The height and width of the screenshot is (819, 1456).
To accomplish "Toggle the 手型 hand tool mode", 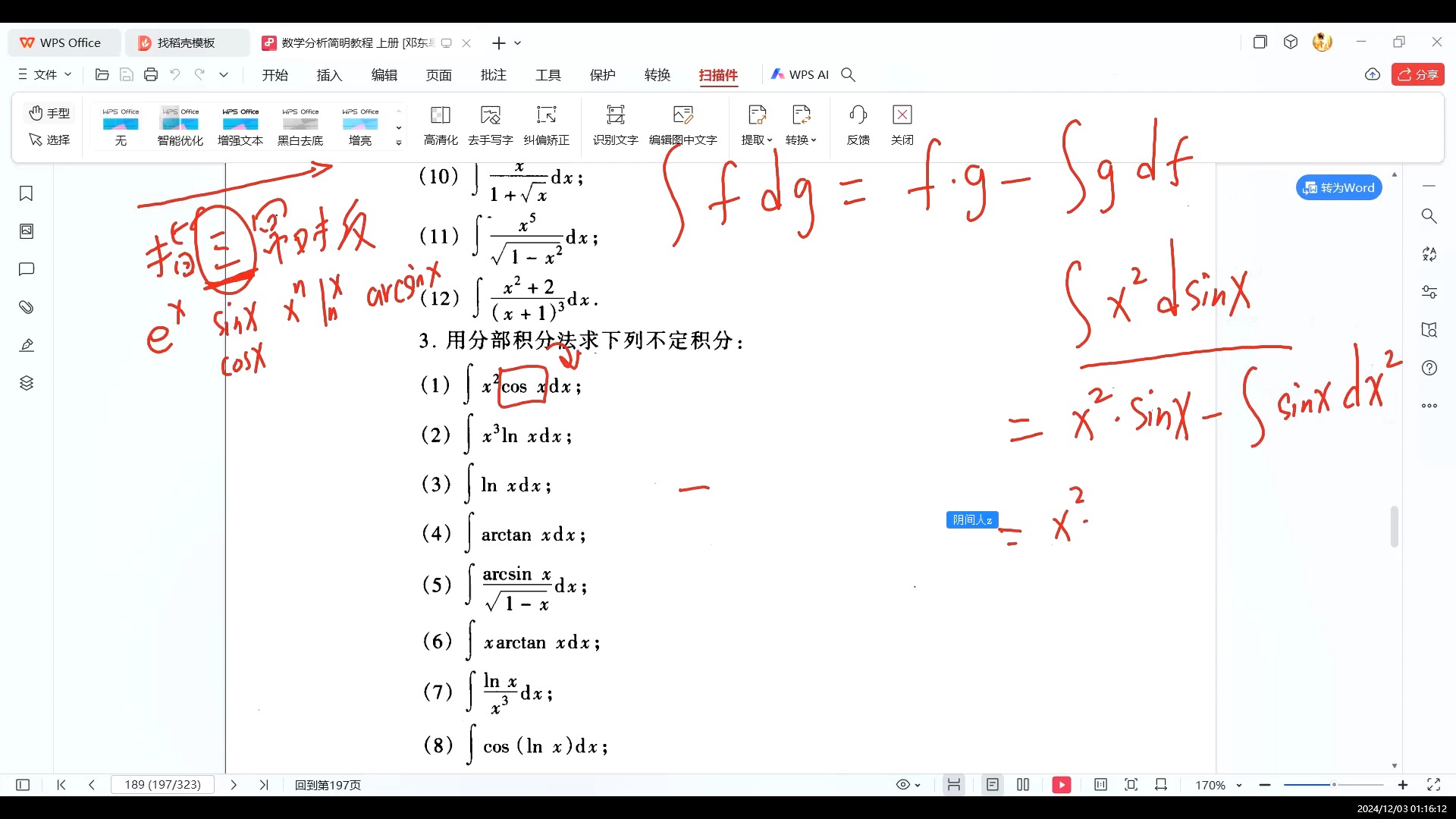I will tap(50, 113).
